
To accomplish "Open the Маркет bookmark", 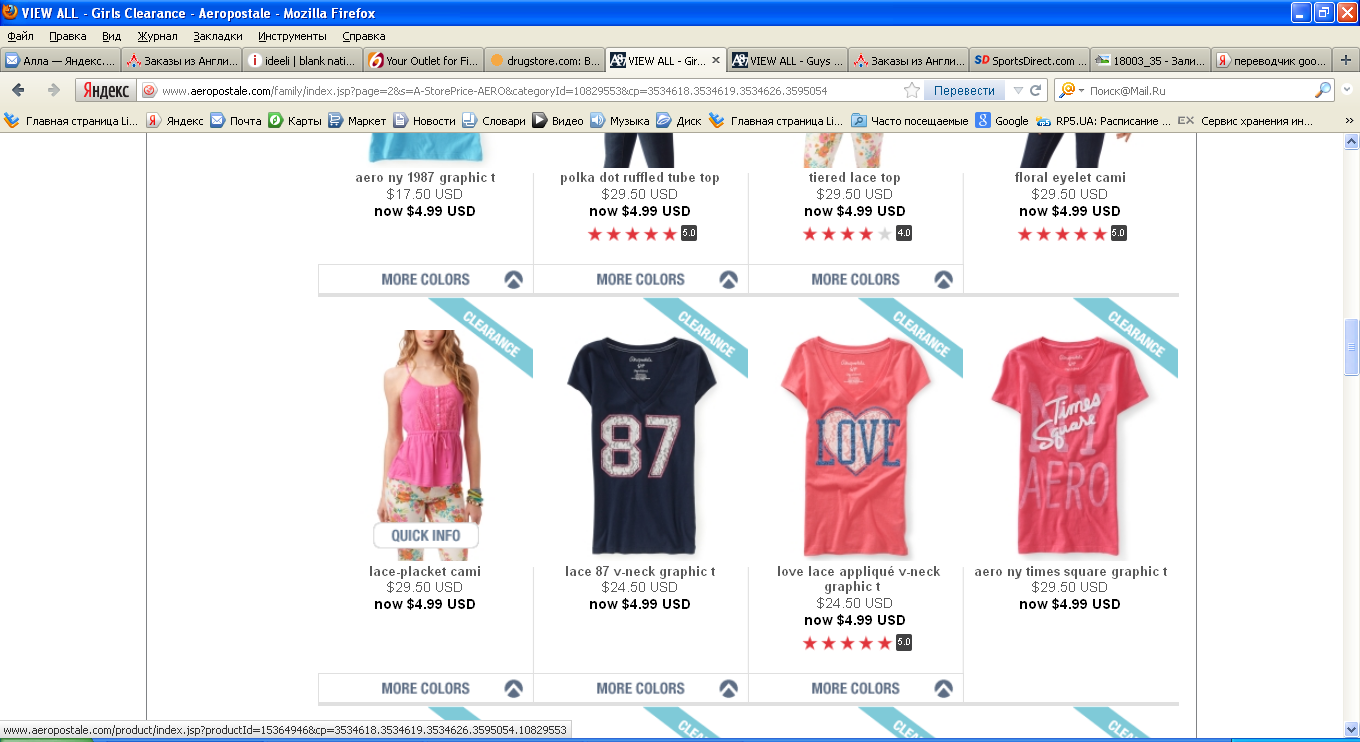I will pos(357,121).
